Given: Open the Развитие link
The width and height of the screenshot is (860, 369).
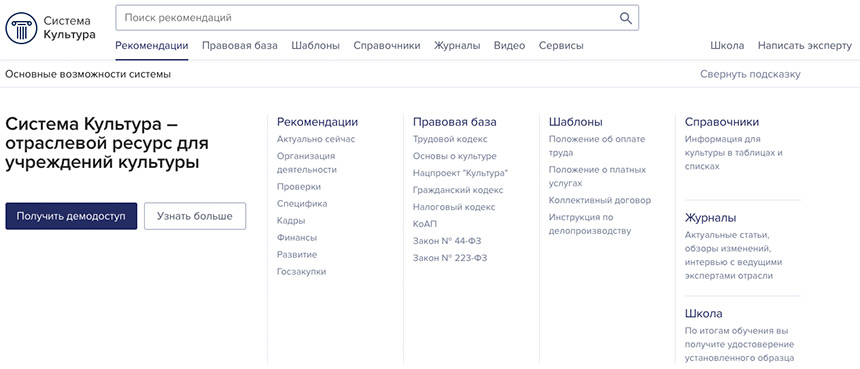Looking at the screenshot, I should click(x=297, y=255).
